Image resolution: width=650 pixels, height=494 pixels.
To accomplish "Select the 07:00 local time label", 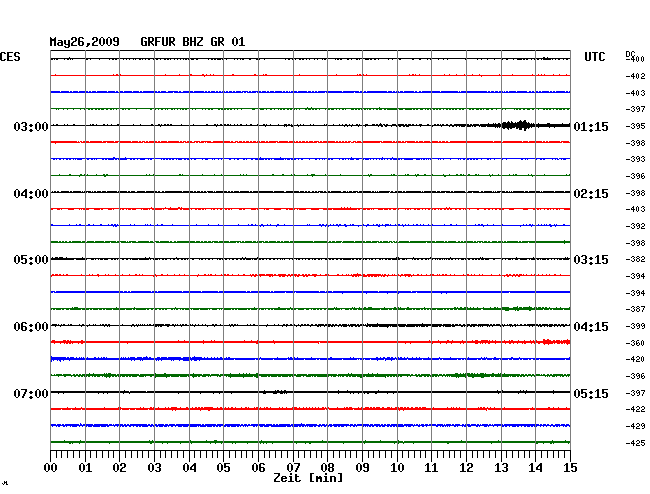I will point(31,393).
